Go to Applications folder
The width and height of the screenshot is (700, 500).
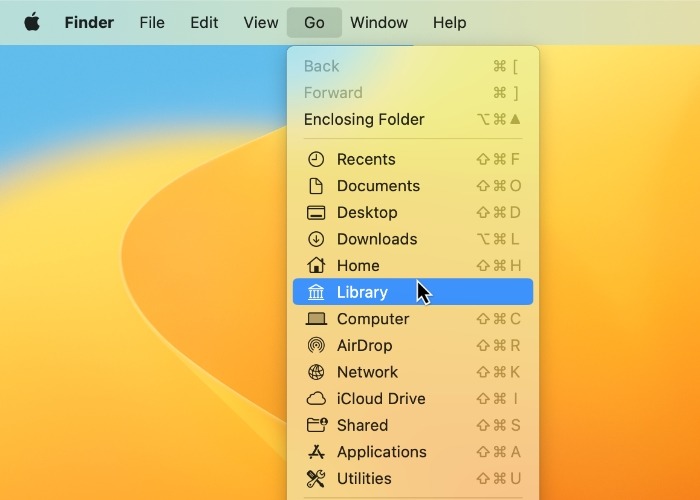(x=413, y=452)
